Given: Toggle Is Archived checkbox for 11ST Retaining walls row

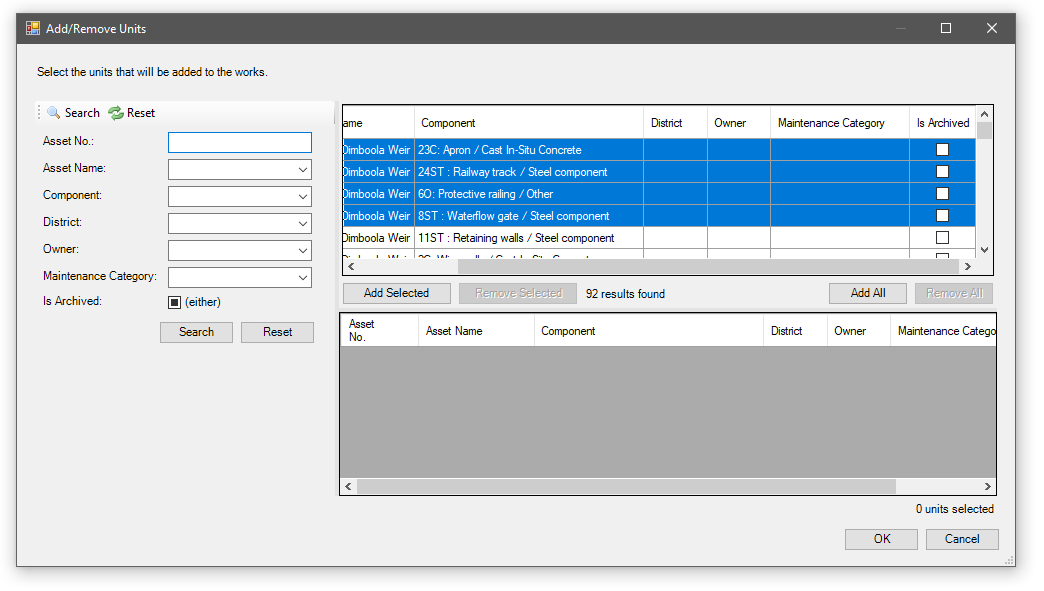Looking at the screenshot, I should pyautogui.click(x=941, y=238).
